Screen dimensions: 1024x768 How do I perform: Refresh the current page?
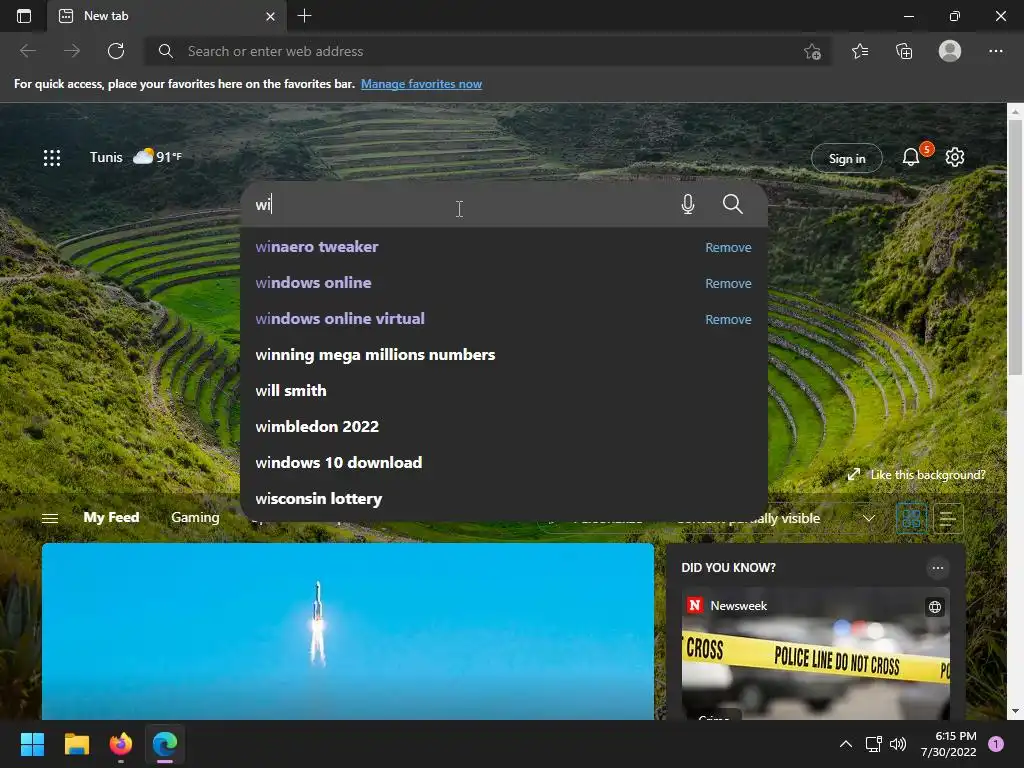pyautogui.click(x=116, y=51)
